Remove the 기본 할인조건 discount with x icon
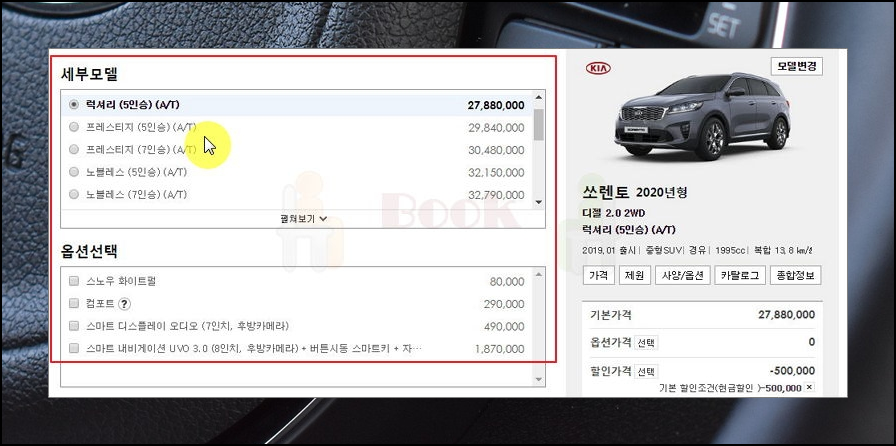 (809, 387)
